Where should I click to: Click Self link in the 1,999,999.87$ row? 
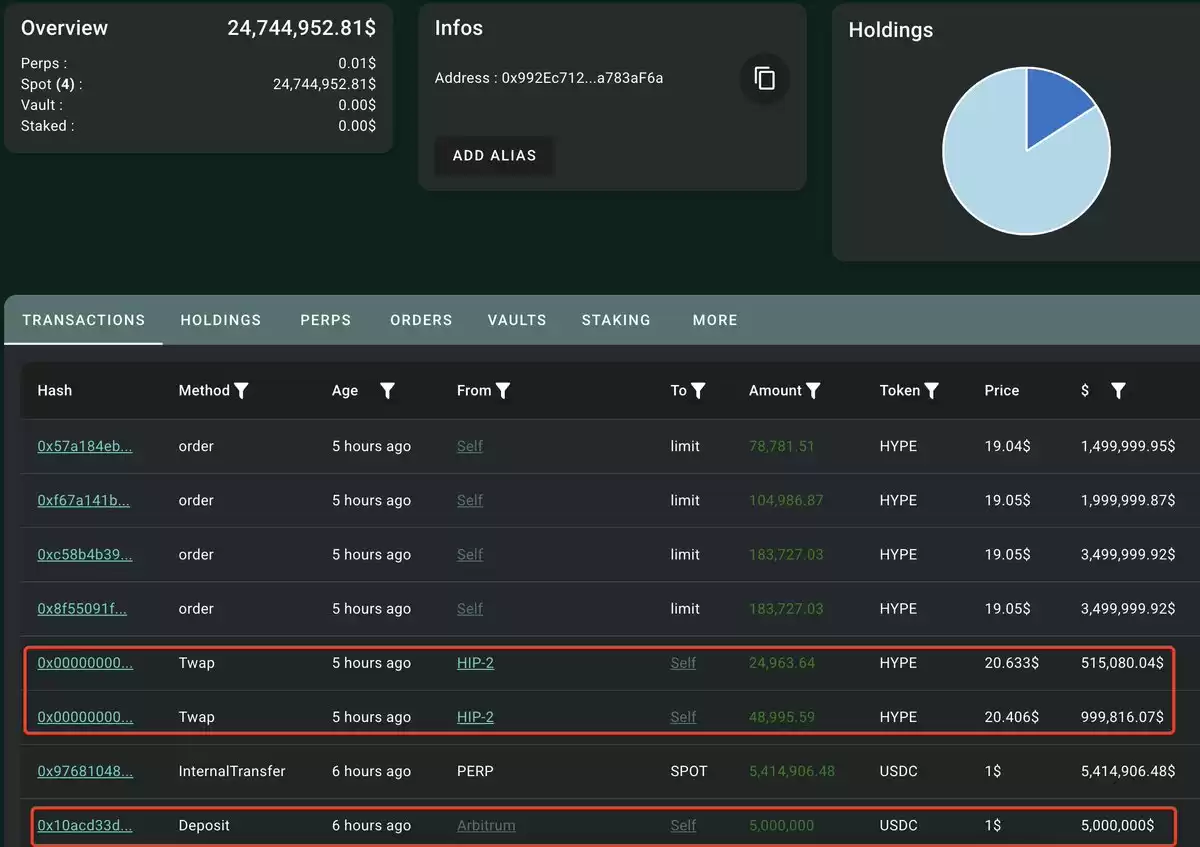(x=470, y=500)
